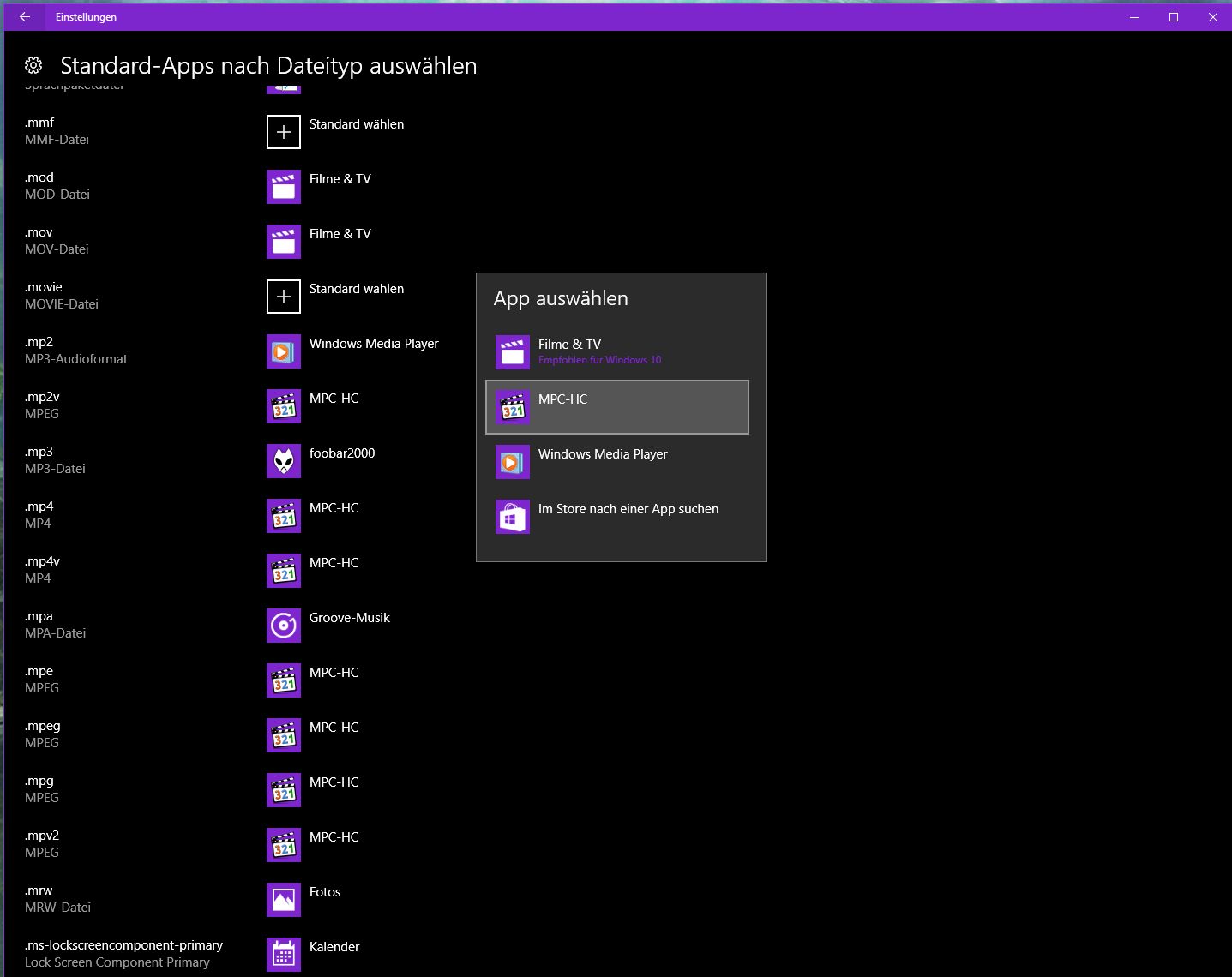Image resolution: width=1232 pixels, height=977 pixels.
Task: Click the .mp4v file extension text
Action: point(42,561)
